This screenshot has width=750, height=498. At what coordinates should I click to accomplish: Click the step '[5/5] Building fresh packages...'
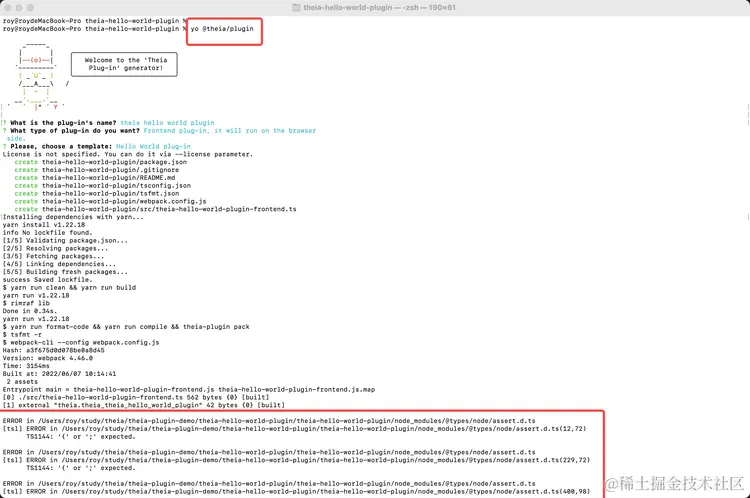click(x=65, y=272)
